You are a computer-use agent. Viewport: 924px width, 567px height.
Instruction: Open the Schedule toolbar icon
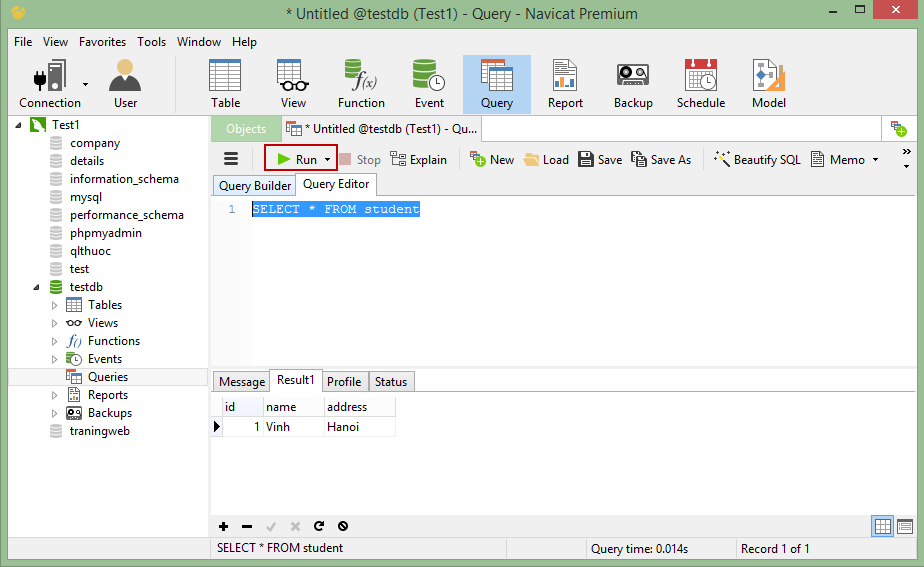[x=701, y=84]
